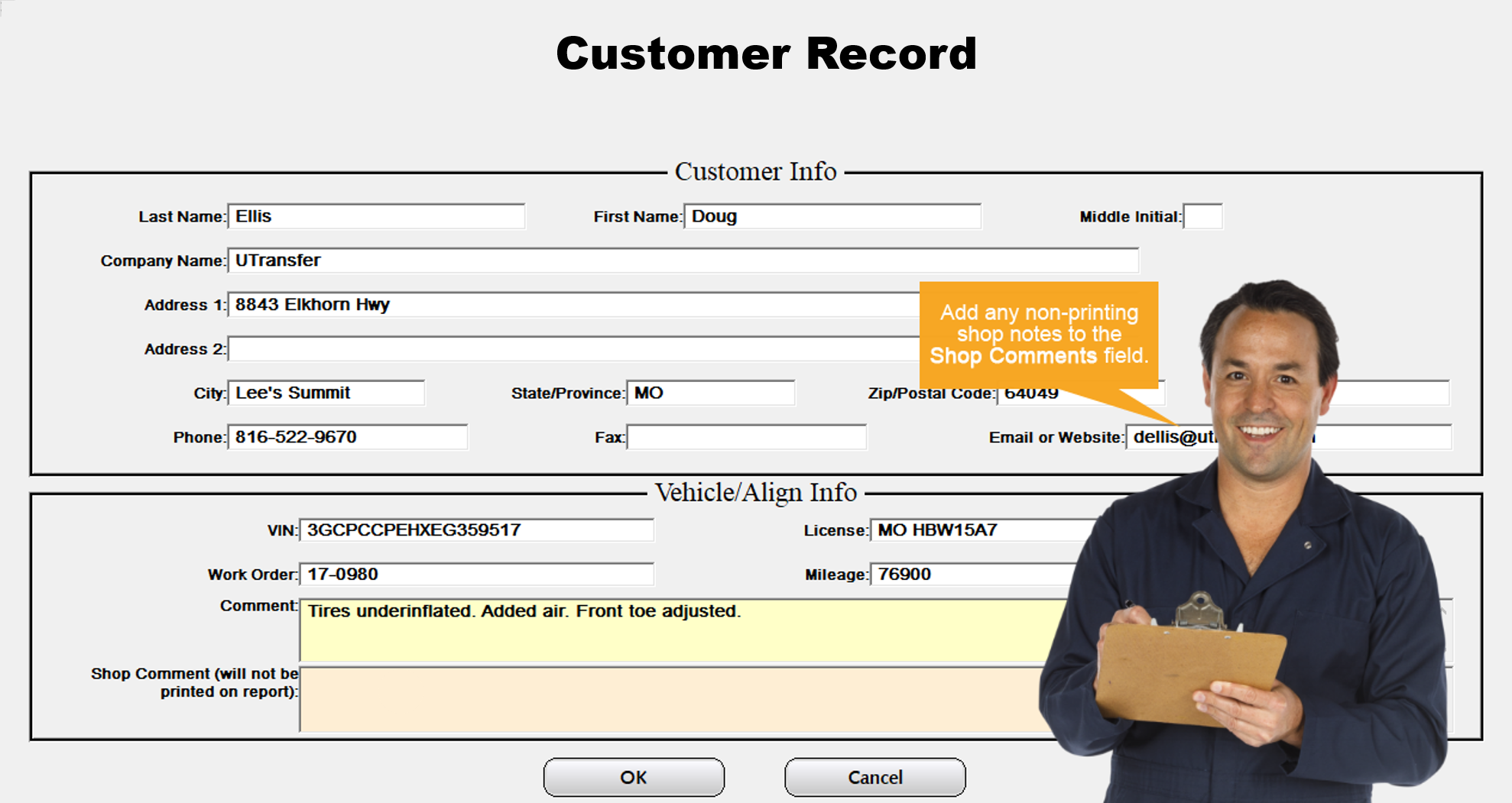Click the VIN input field
The width and height of the screenshot is (1512, 803).
click(477, 530)
